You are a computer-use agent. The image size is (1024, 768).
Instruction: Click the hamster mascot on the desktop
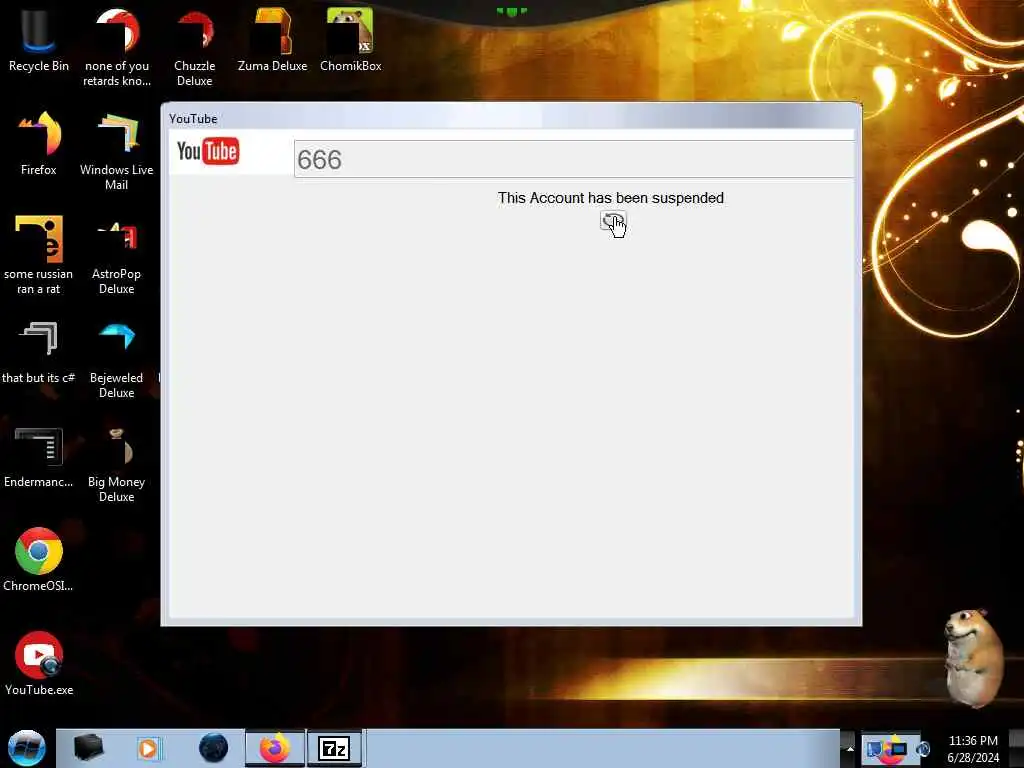point(972,658)
